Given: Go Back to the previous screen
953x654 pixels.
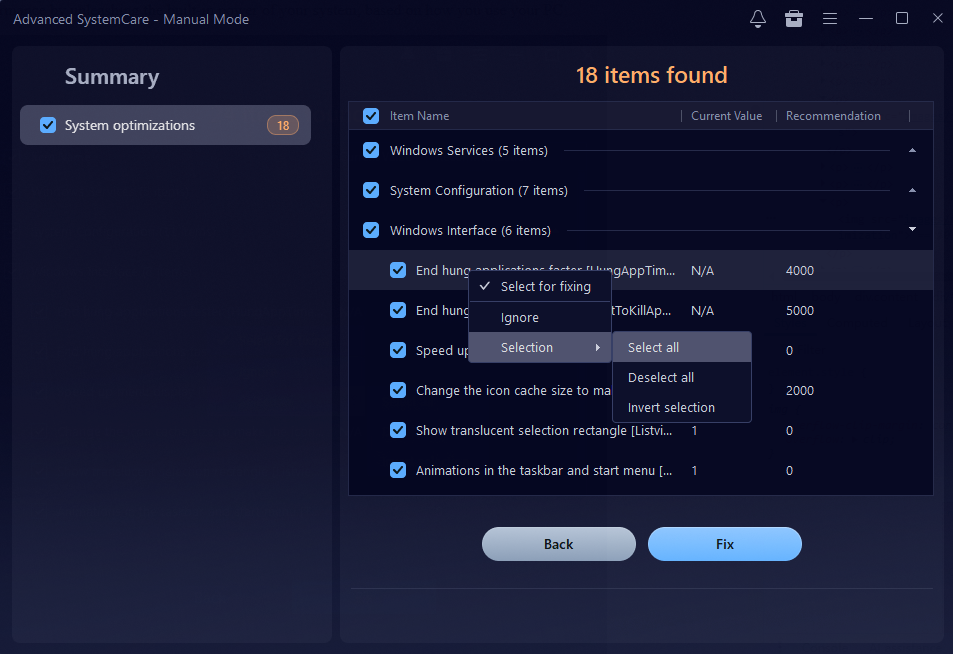Looking at the screenshot, I should 558,544.
